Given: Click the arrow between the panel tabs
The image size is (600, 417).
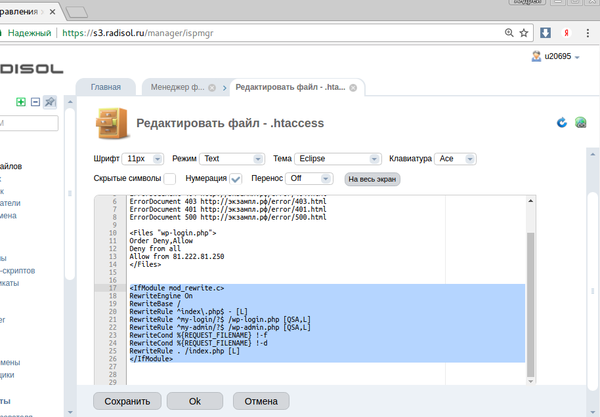Looking at the screenshot, I should (x=225, y=88).
